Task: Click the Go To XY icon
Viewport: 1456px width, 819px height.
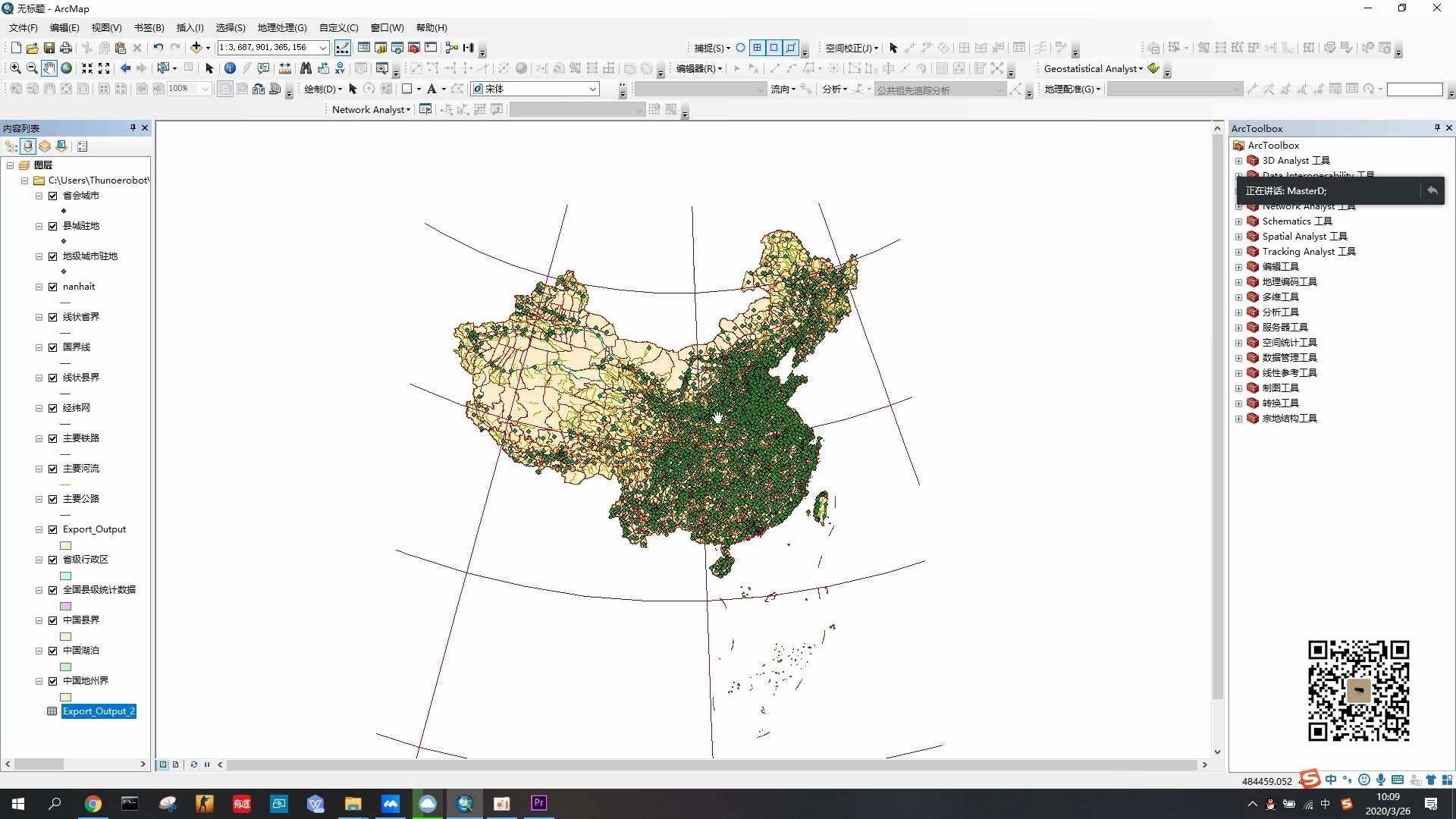Action: click(340, 68)
